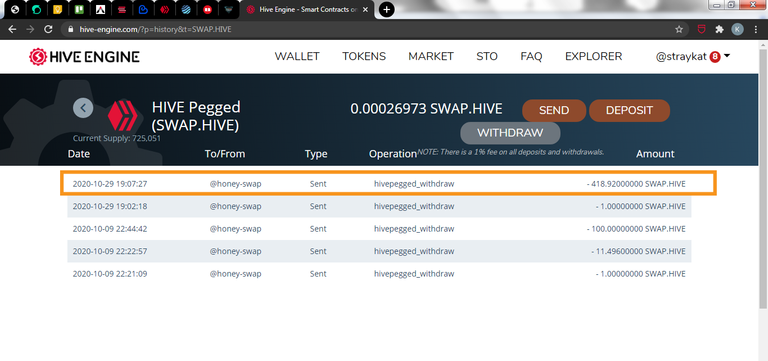Click the Amount column header
The height and width of the screenshot is (361, 768).
pyautogui.click(x=655, y=154)
